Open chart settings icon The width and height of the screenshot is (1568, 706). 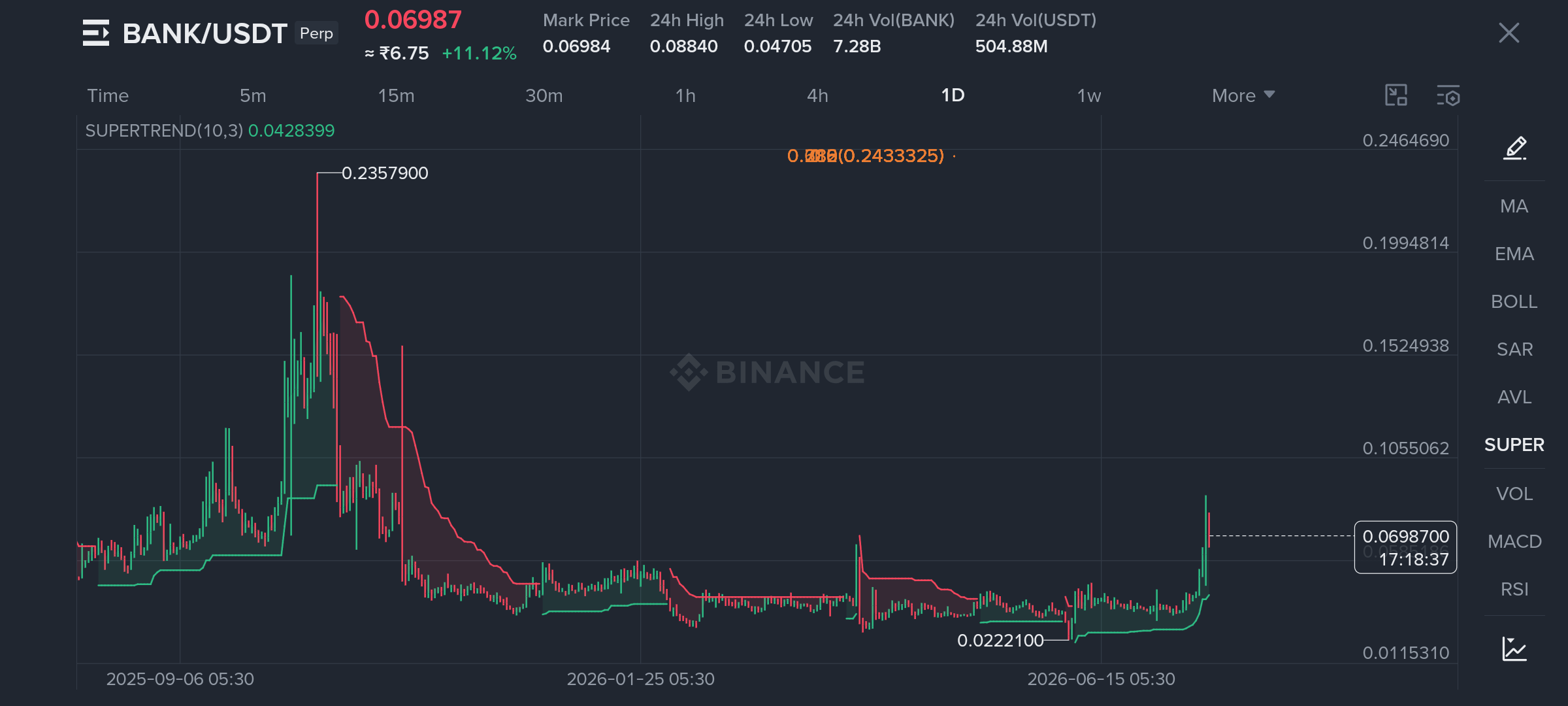pos(1448,95)
